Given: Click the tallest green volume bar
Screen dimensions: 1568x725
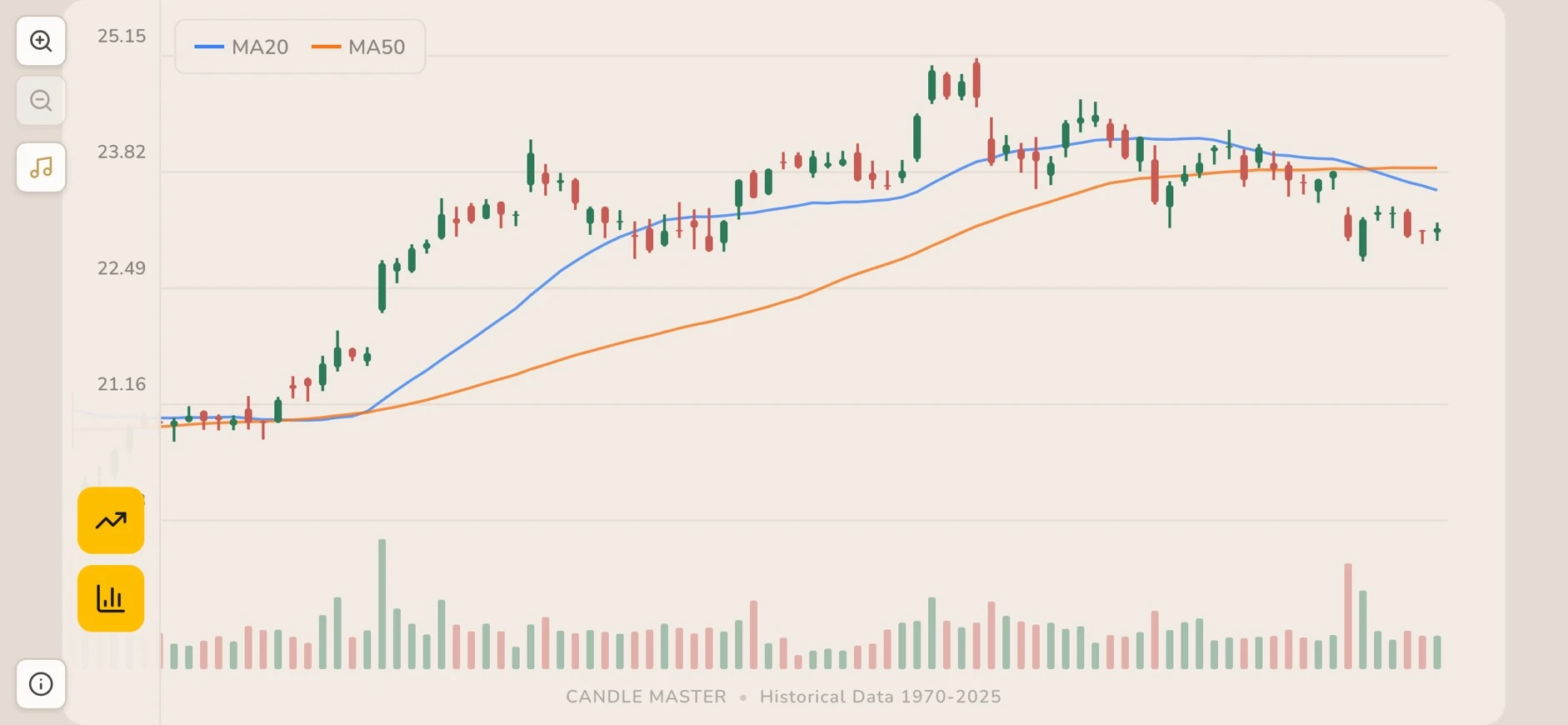Looking at the screenshot, I should tap(382, 600).
